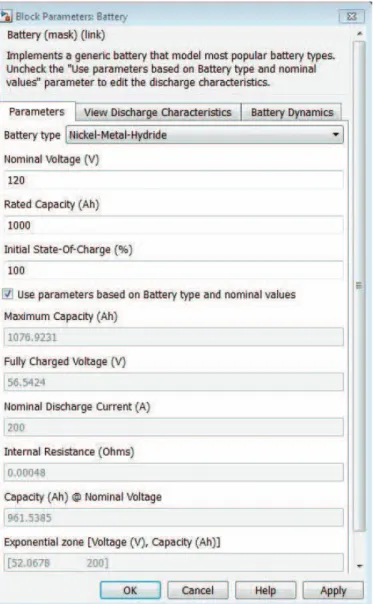Click the Help button
This screenshot has height=604, width=373.
tap(265, 590)
